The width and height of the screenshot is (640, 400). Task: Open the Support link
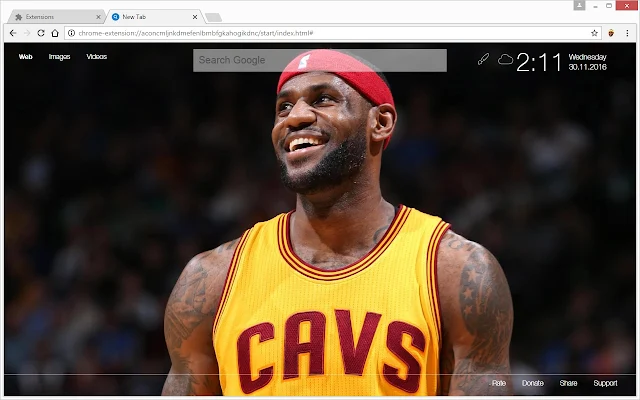pyautogui.click(x=605, y=383)
